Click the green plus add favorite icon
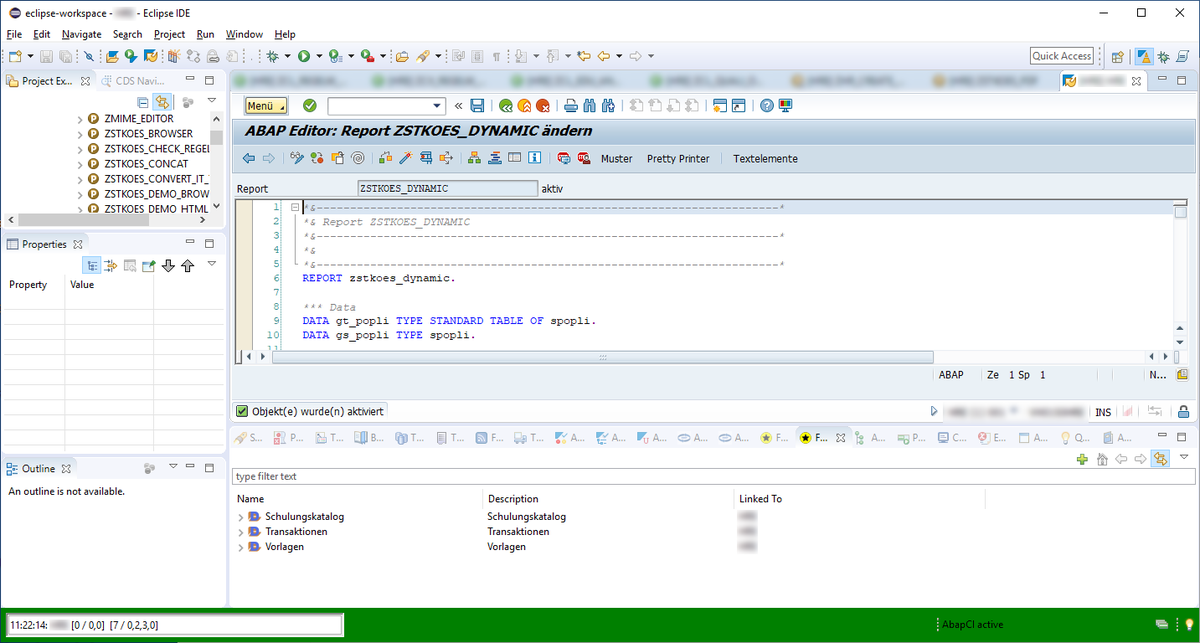This screenshot has height=643, width=1200. 1082,458
